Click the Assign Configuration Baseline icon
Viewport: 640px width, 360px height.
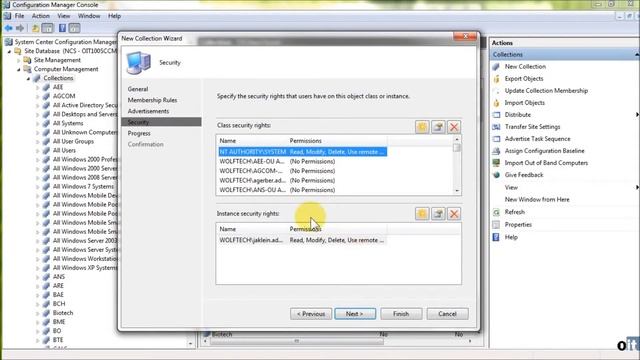pyautogui.click(x=496, y=151)
